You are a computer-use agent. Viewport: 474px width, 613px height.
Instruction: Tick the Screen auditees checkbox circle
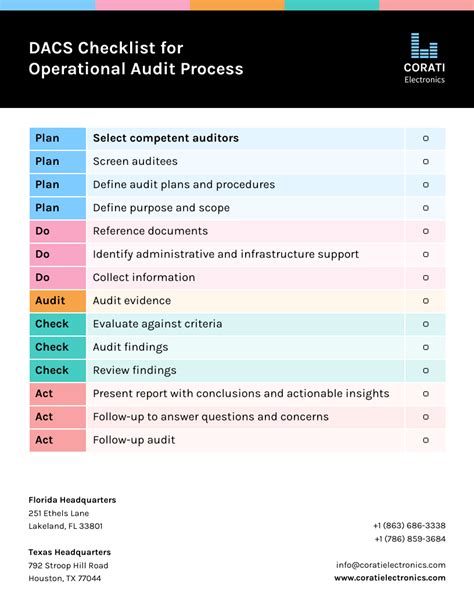(x=426, y=161)
